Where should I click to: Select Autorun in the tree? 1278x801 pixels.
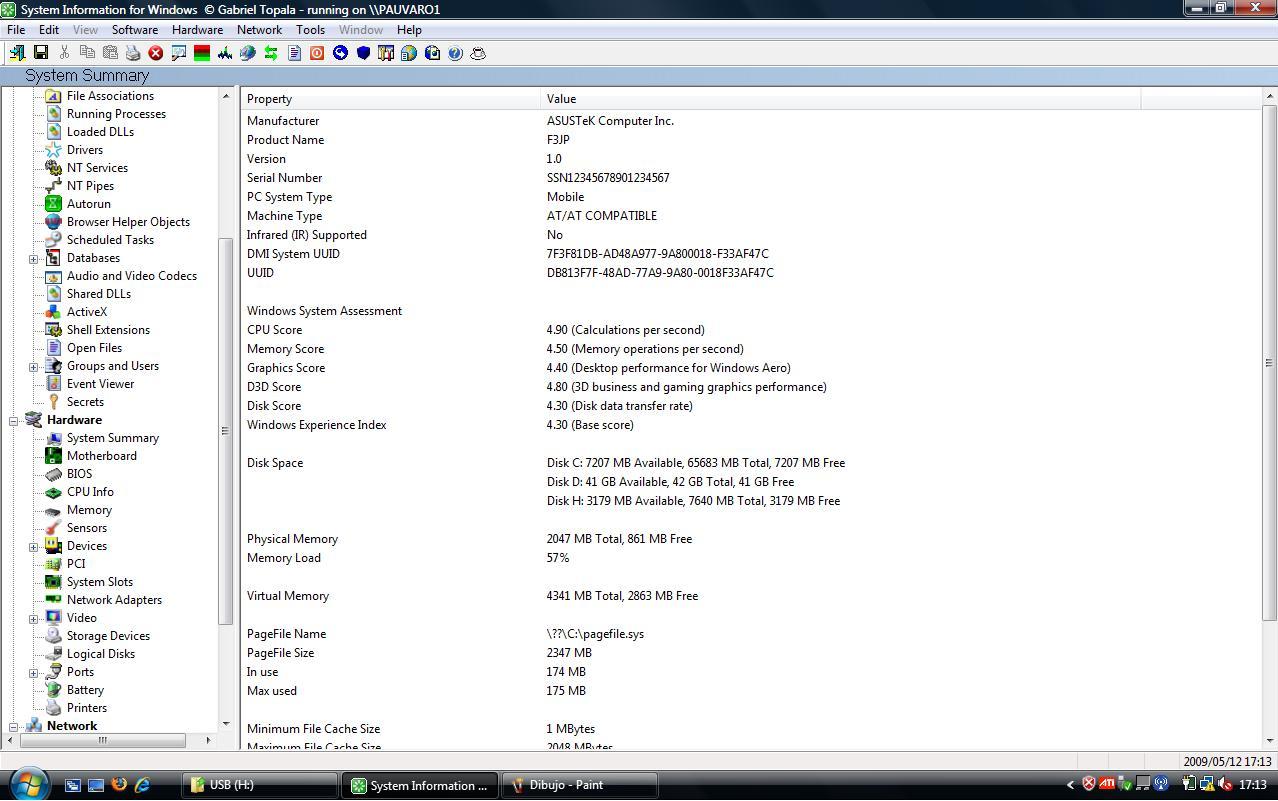[89, 204]
